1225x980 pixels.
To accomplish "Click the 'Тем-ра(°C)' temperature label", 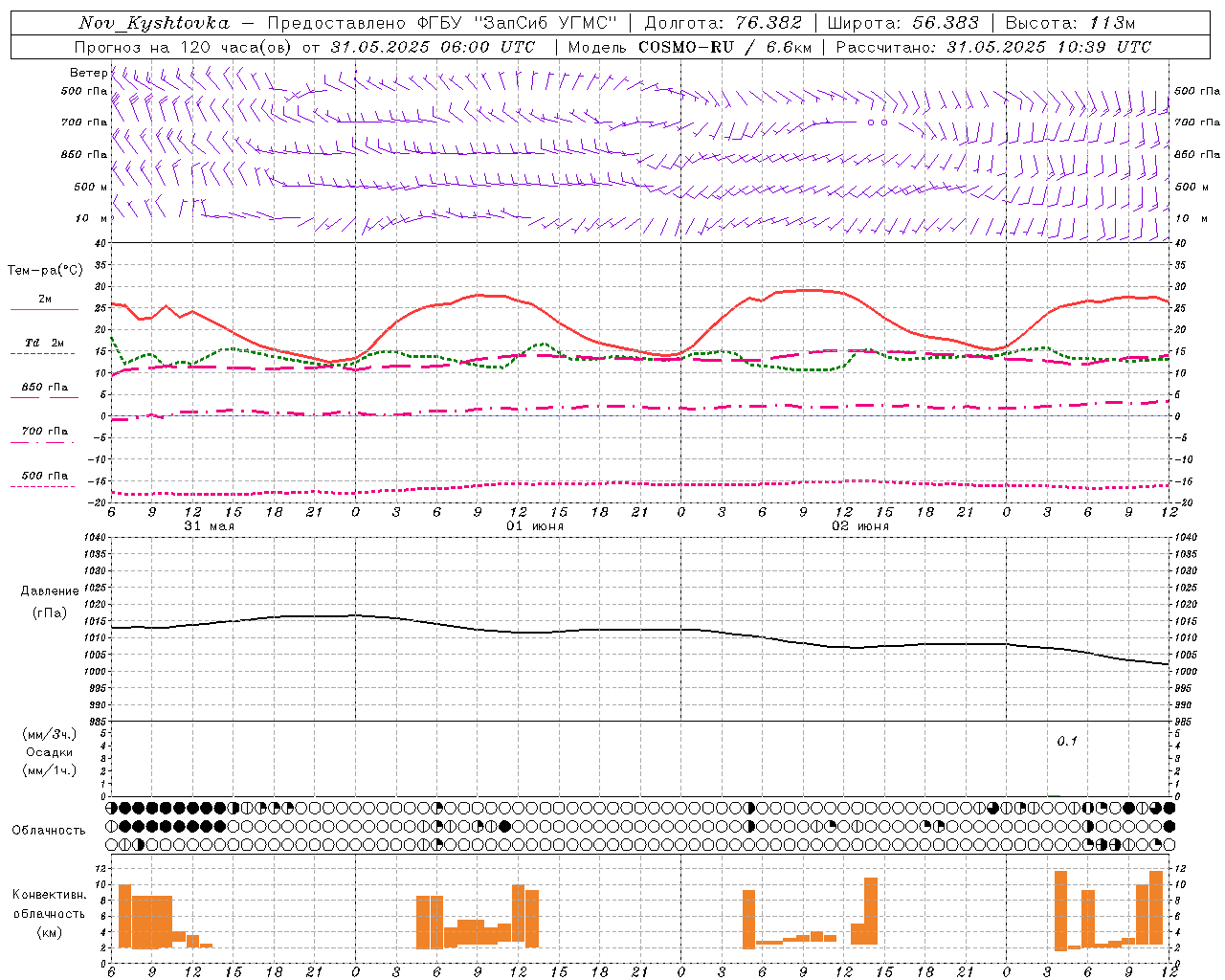I will pos(45,270).
